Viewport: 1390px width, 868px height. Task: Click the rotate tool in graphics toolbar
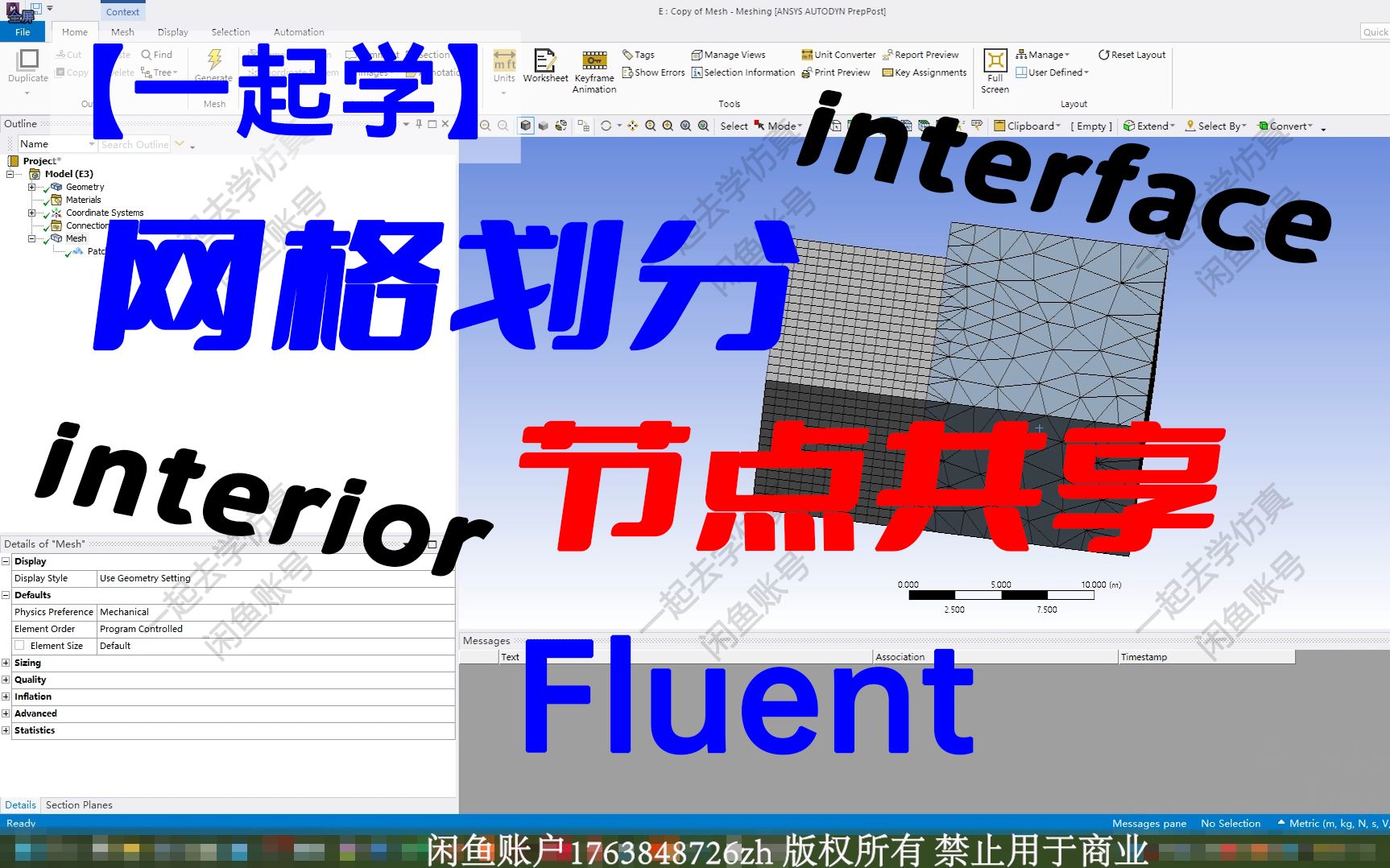point(606,126)
